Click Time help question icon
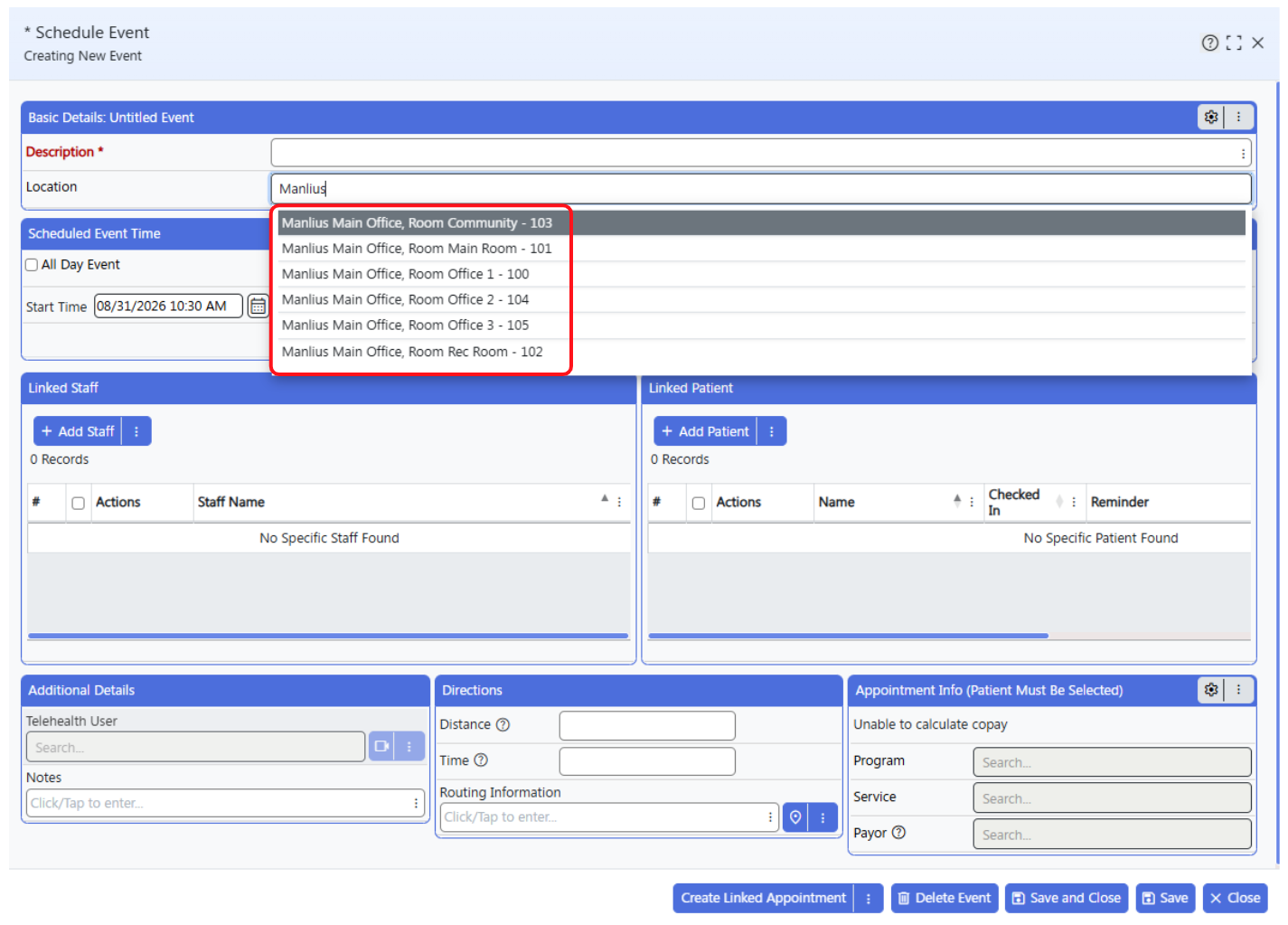 pos(481,760)
